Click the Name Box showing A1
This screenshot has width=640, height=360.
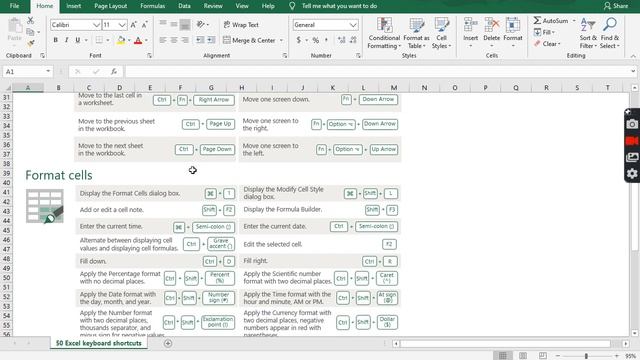pos(28,71)
